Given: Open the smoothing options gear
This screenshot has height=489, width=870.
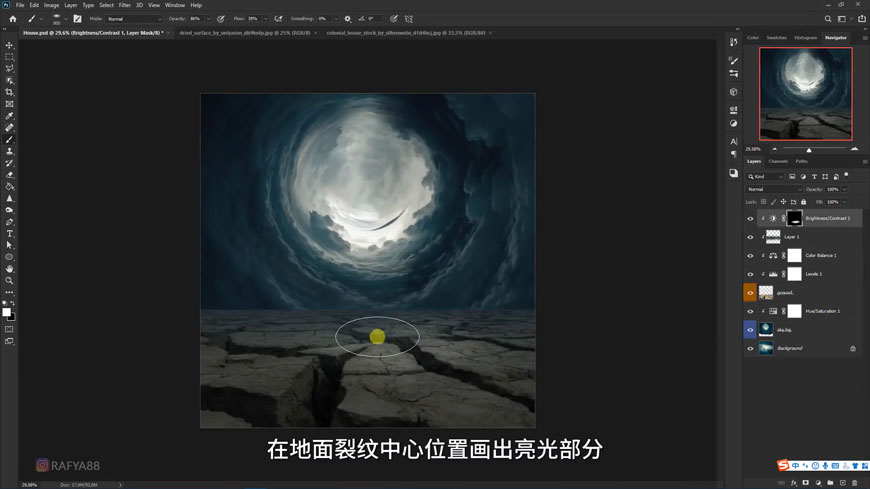Looking at the screenshot, I should 347,18.
